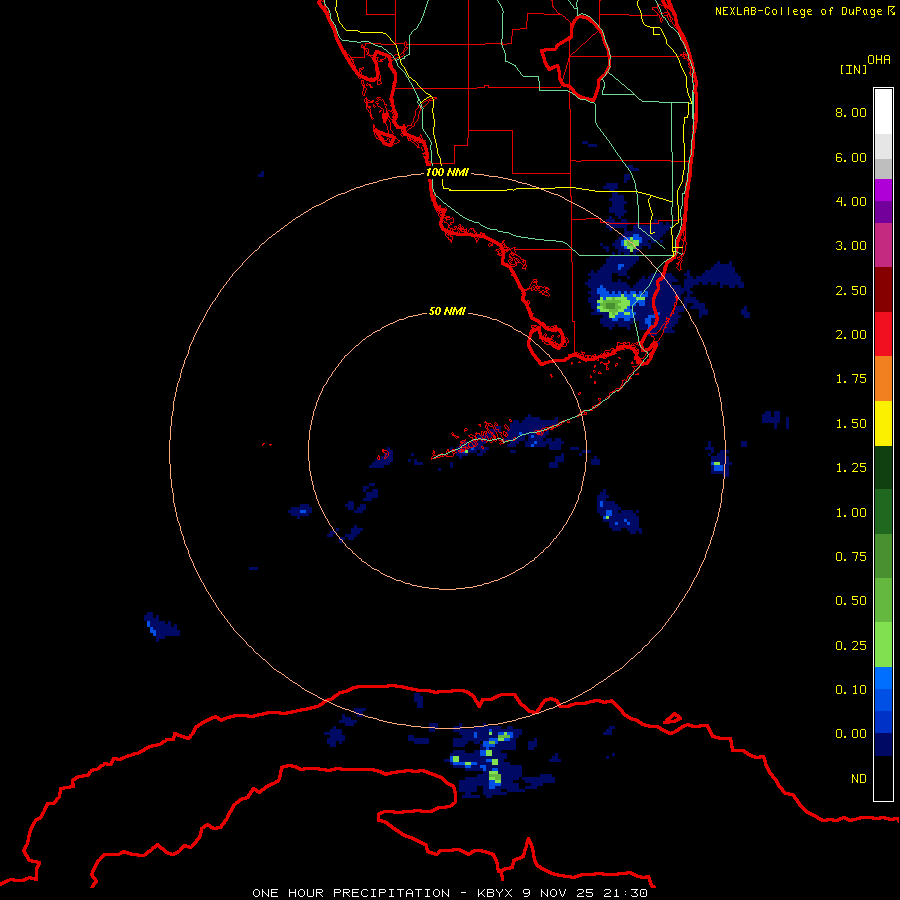
Task: Click the 3.00 legend value
Action: pos(851,246)
